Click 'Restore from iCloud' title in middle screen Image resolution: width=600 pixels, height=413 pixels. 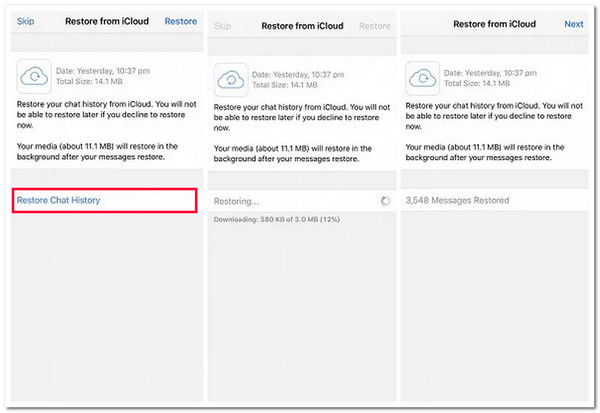(x=302, y=26)
